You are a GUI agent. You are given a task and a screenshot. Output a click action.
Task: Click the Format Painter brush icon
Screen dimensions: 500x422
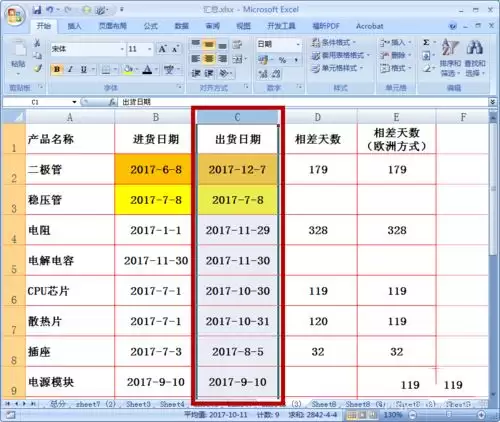pos(38,68)
